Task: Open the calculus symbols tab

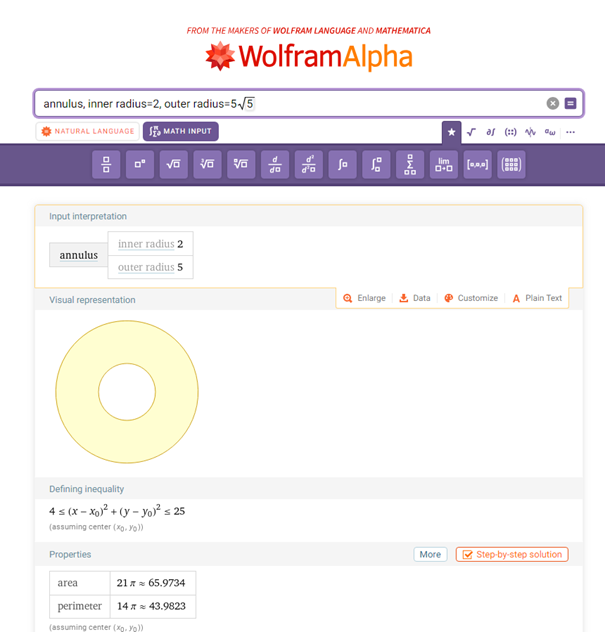Action: click(490, 132)
